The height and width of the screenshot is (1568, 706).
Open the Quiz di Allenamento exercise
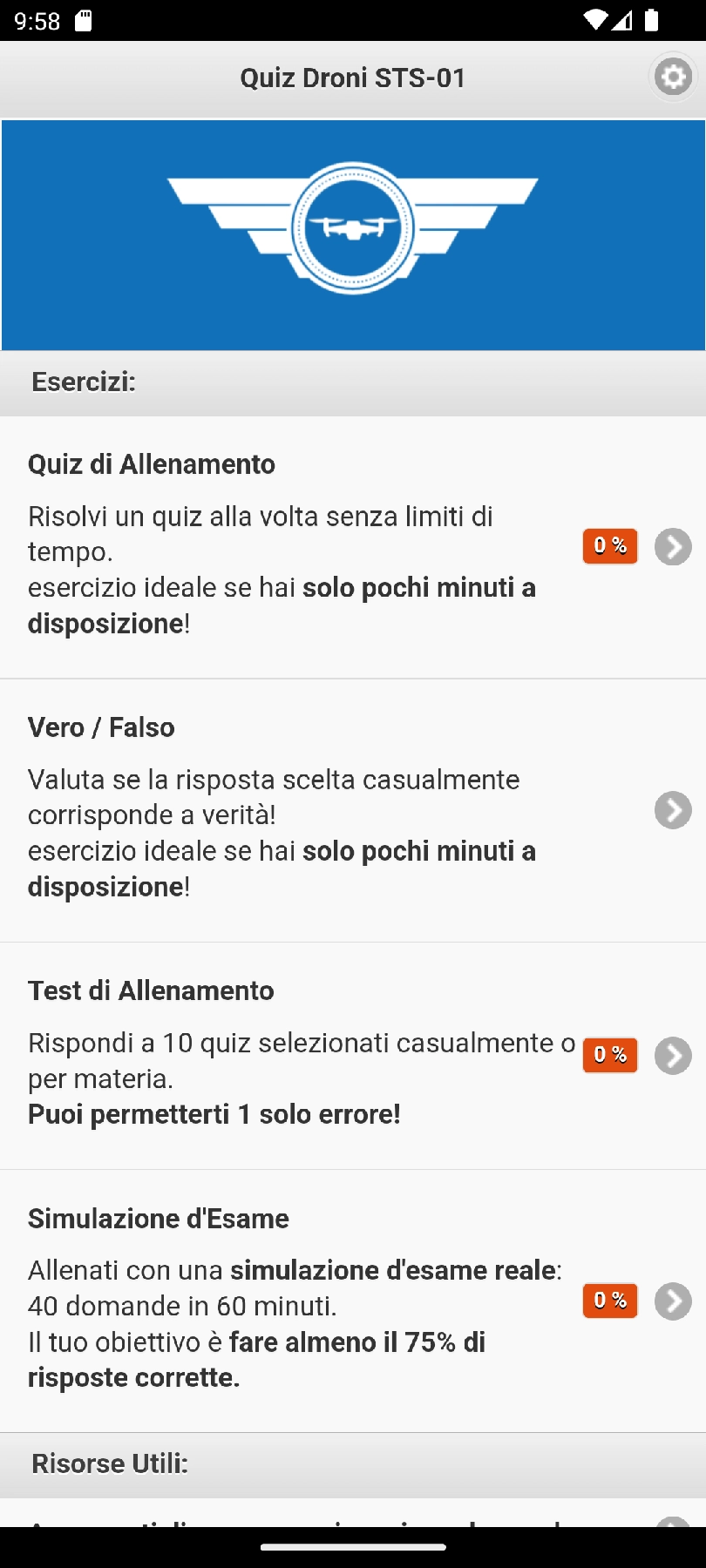click(152, 464)
